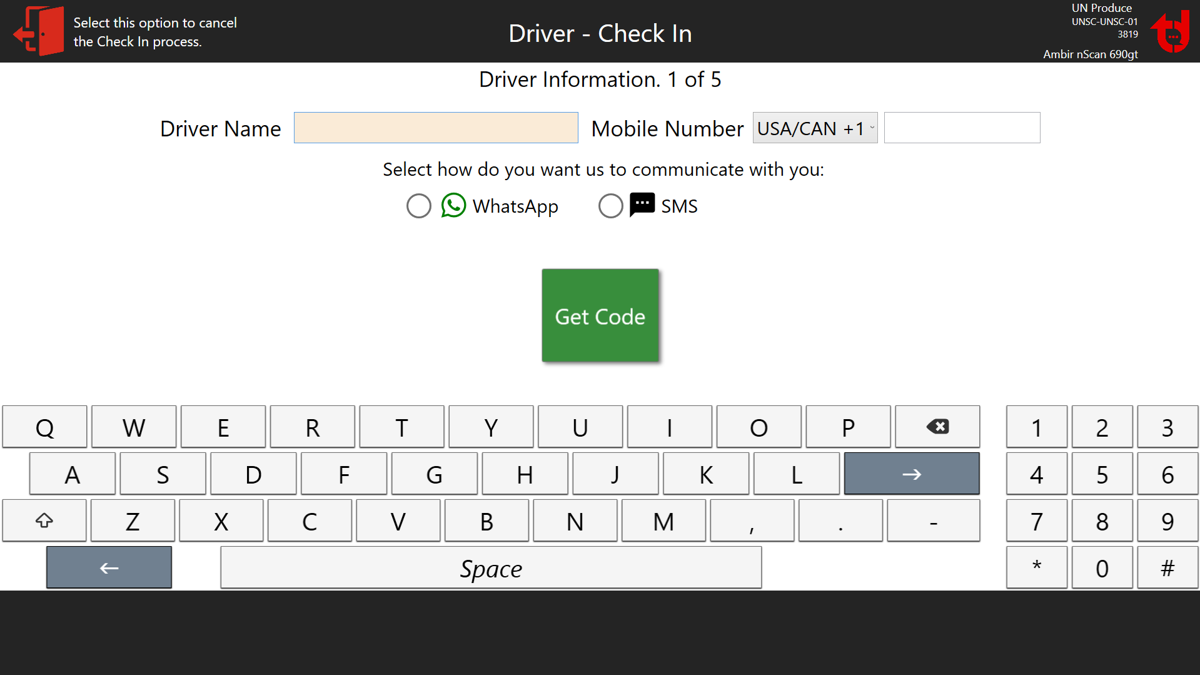The width and height of the screenshot is (1200, 675).
Task: Tap the hyphen key
Action: [x=933, y=521]
